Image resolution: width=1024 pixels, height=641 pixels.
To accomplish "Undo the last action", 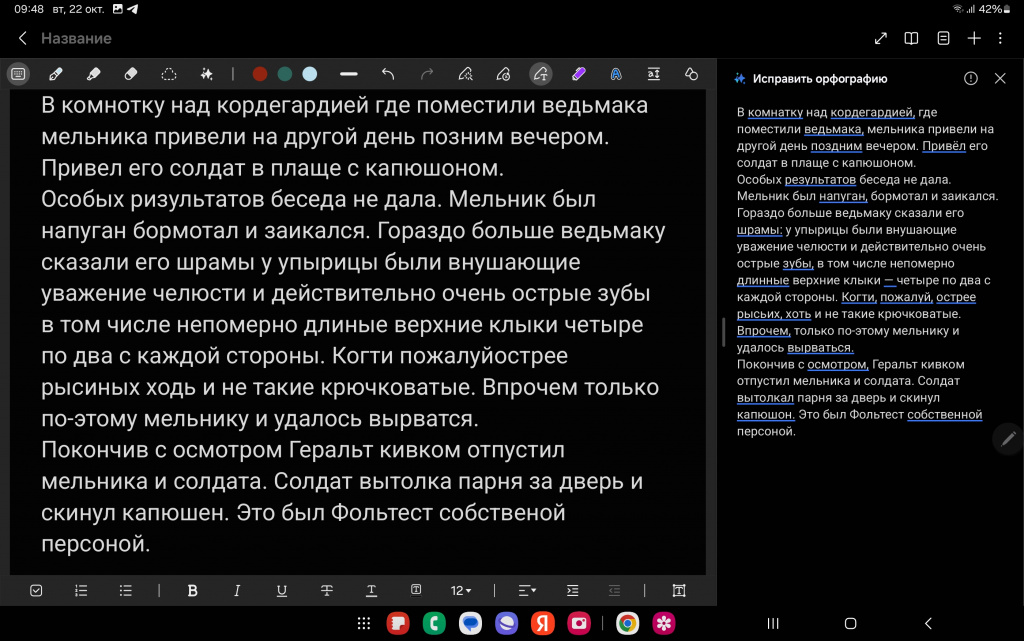I will tap(388, 74).
